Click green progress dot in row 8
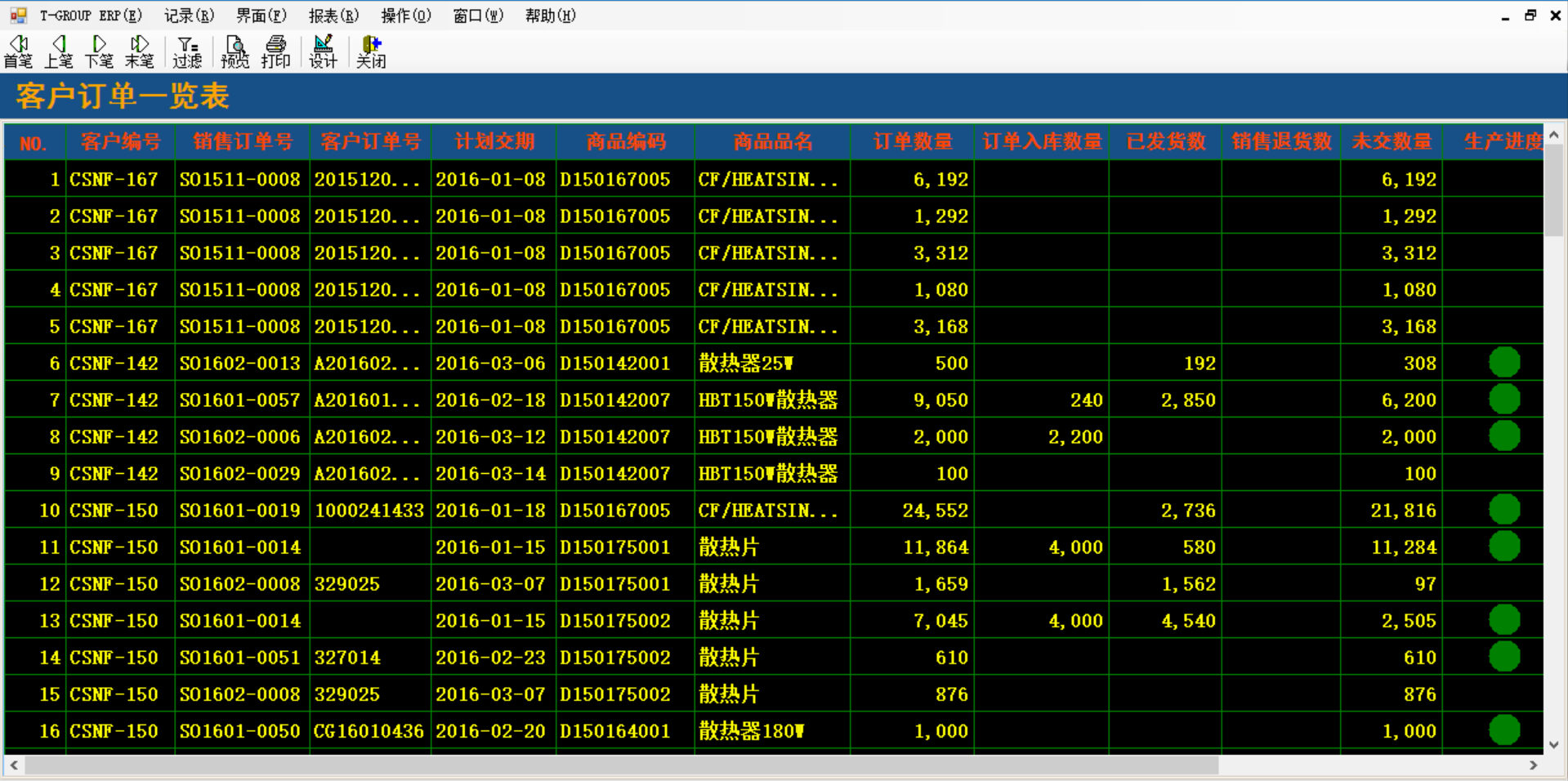 1504,435
